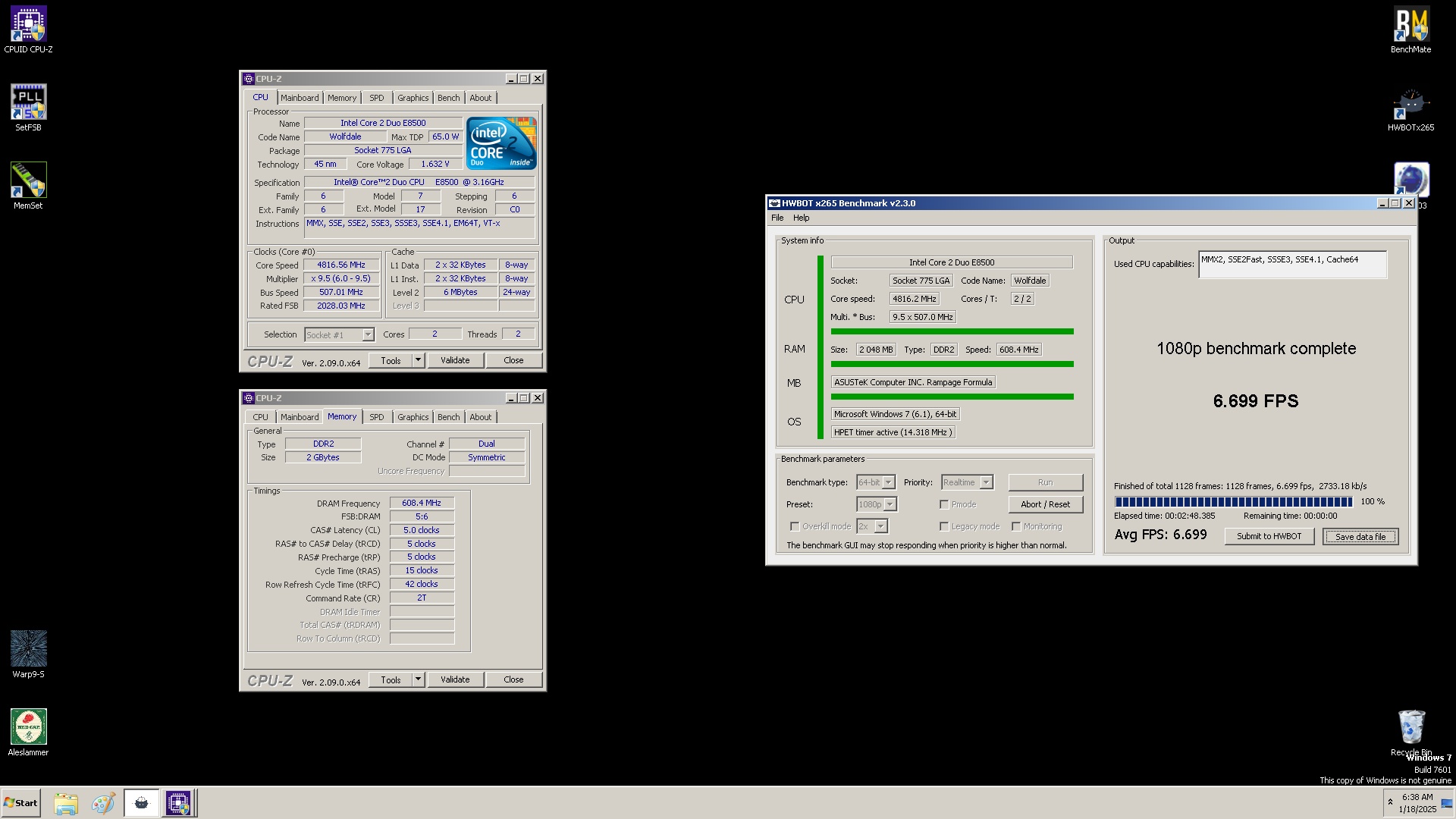Switch to Bench tab in top CPU-Z
The width and height of the screenshot is (1456, 819).
[x=448, y=98]
